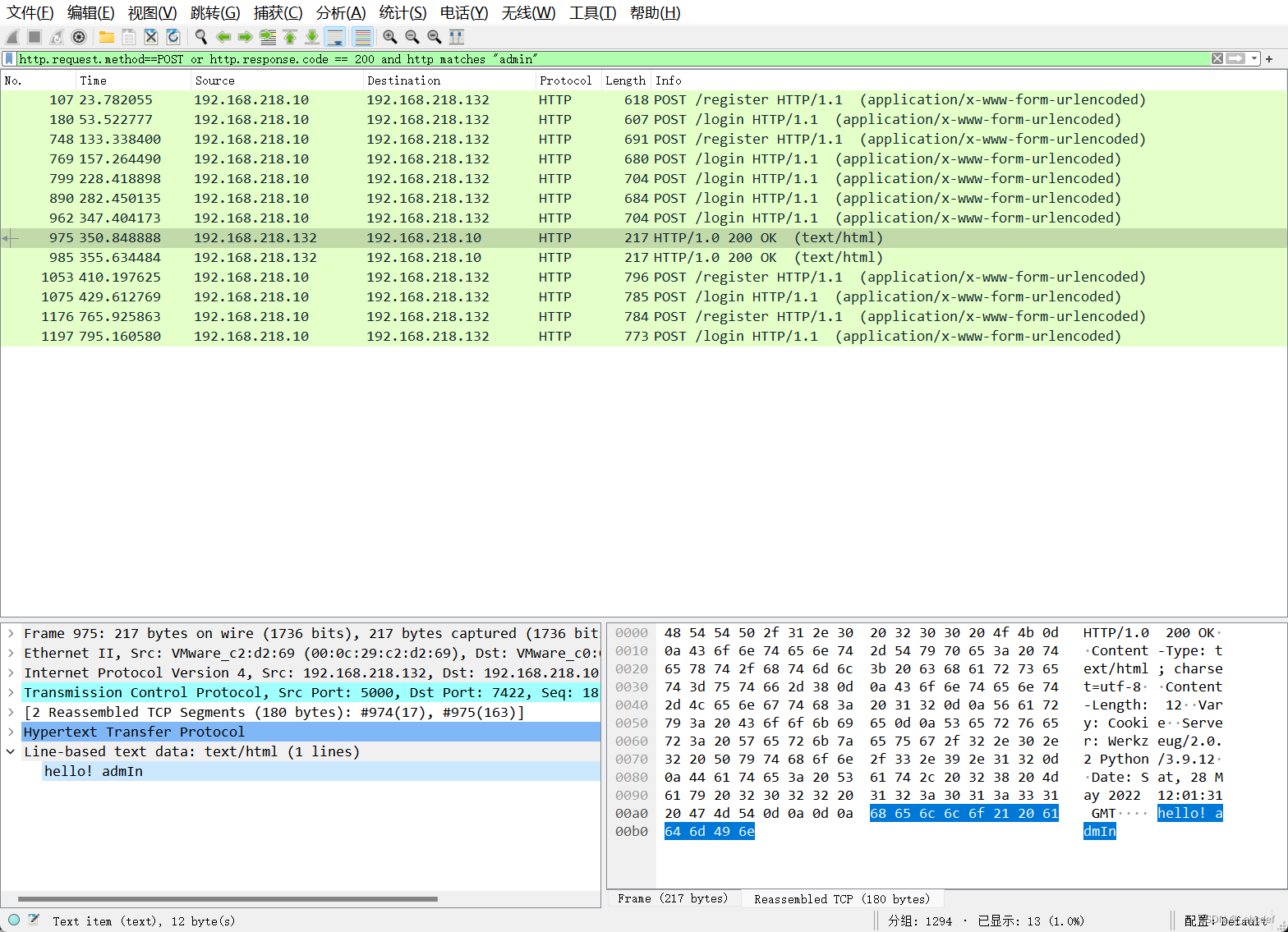Sort packets by Info column
1288x932 pixels.
(x=969, y=80)
